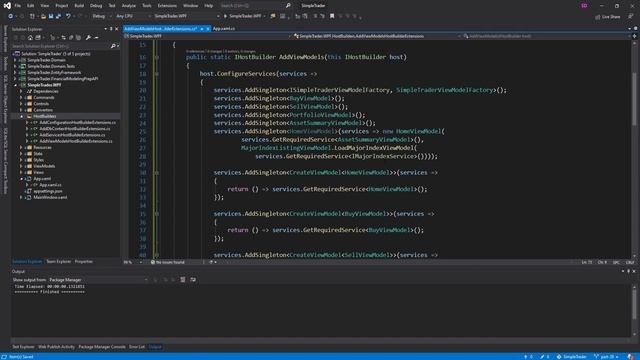This screenshot has width=640, height=360.
Task: Click the search magnifier icon in title bar
Action: coord(288,6)
